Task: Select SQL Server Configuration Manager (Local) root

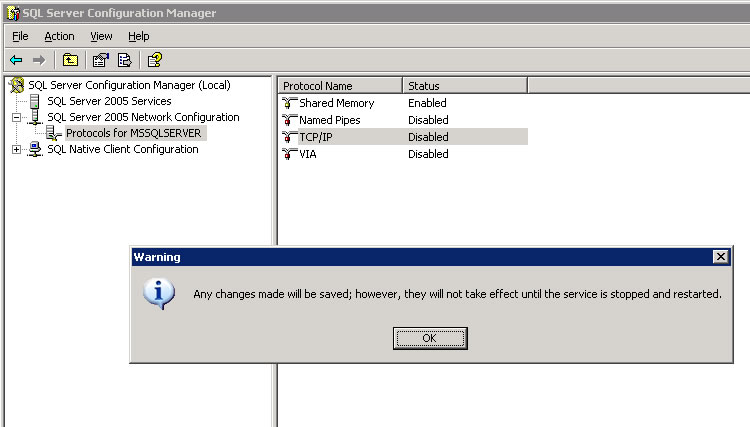Action: click(129, 85)
